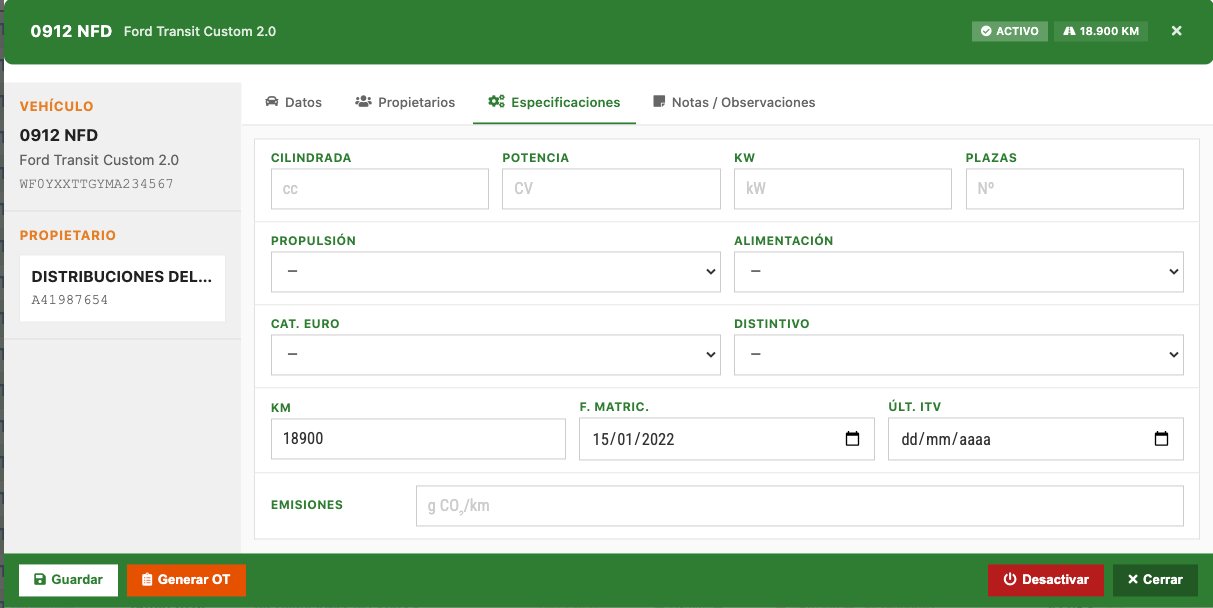Open calendar picker for F. Matric.

point(853,438)
